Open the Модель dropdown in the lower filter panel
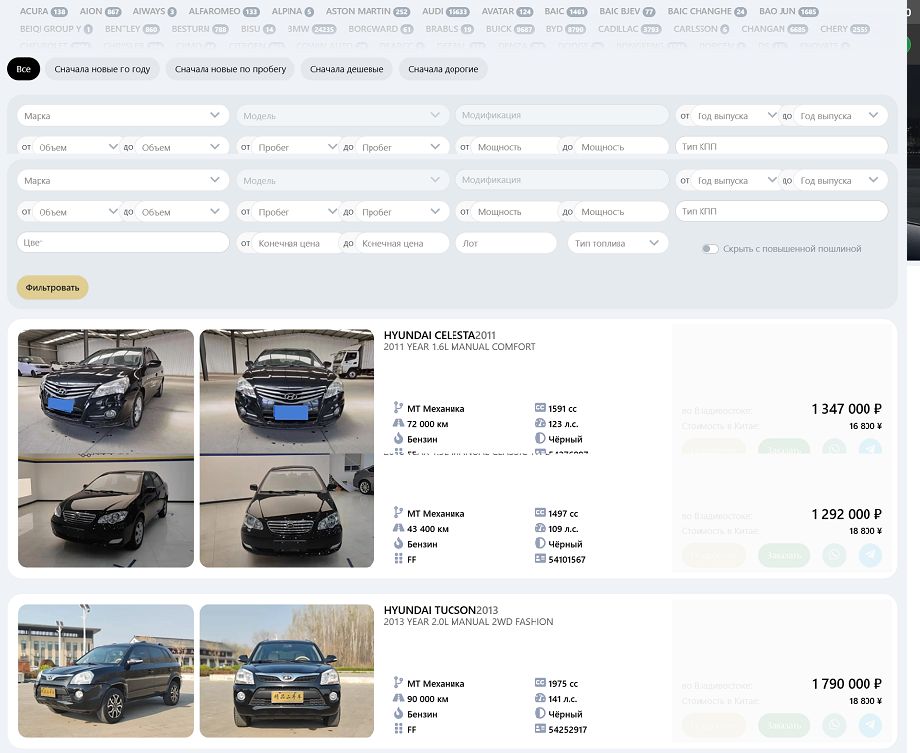 pyautogui.click(x=342, y=180)
